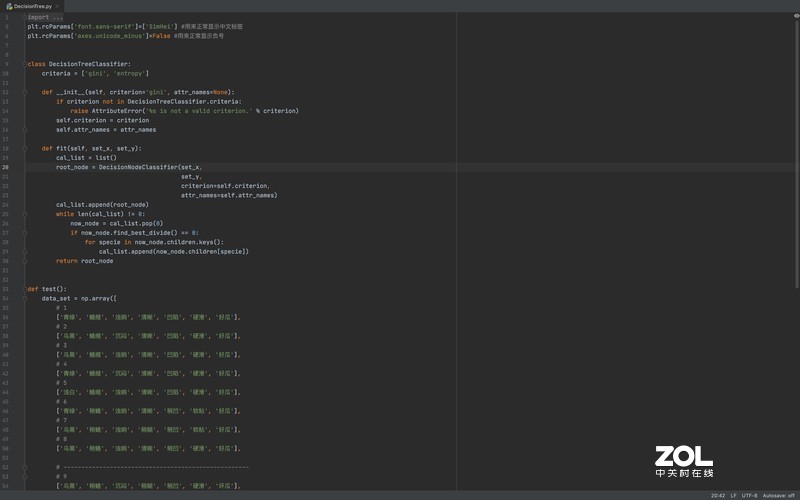Fold the __init__ method in gutter
This screenshot has height=500, width=800.
pos(24,92)
